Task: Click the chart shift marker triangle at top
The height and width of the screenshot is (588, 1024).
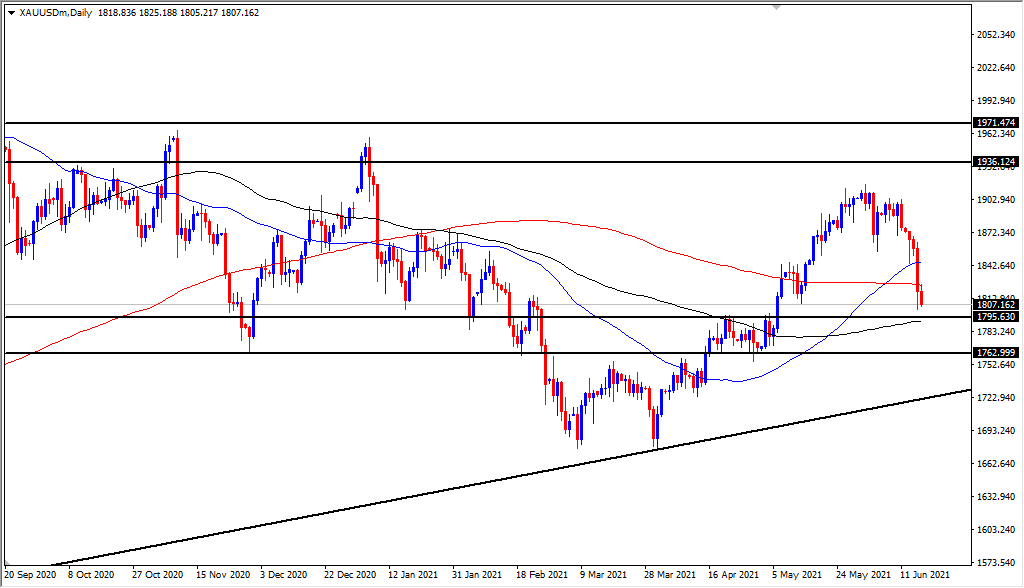Action: (776, 7)
